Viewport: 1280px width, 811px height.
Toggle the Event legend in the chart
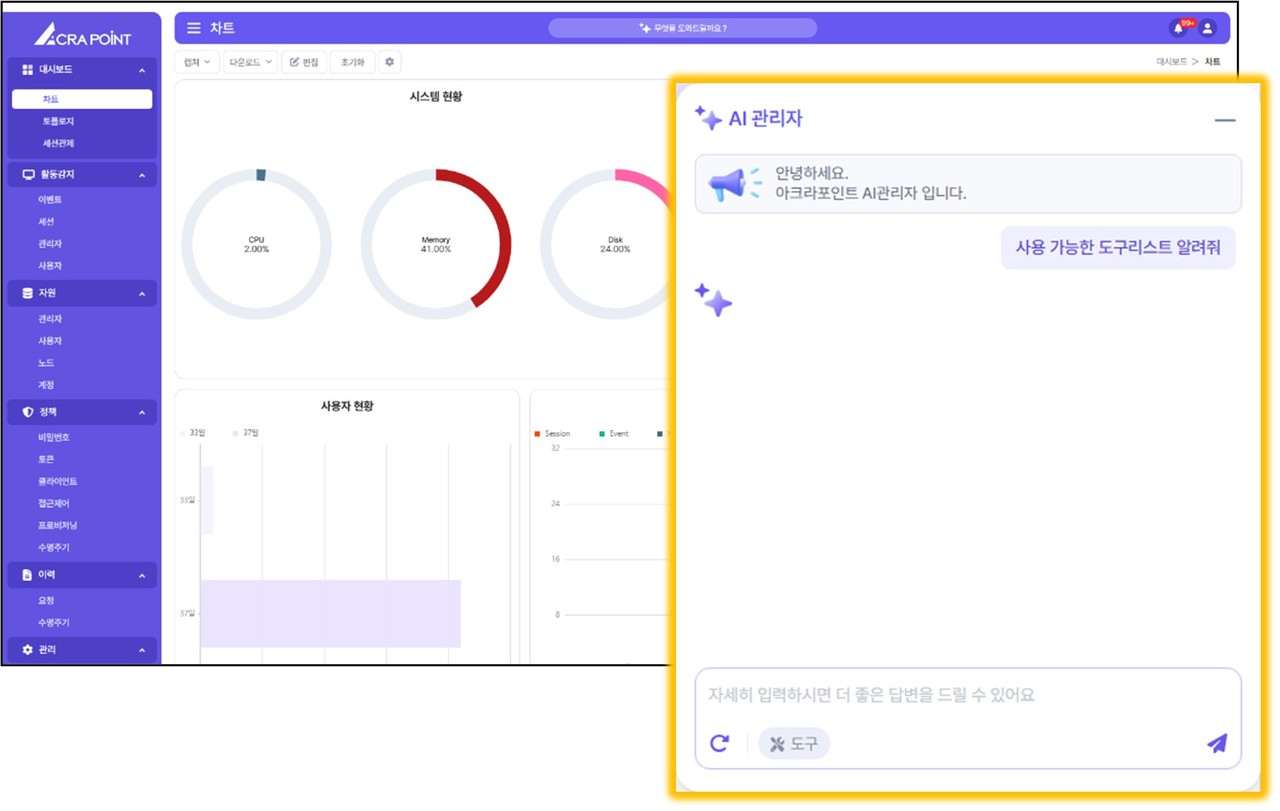[x=614, y=434]
